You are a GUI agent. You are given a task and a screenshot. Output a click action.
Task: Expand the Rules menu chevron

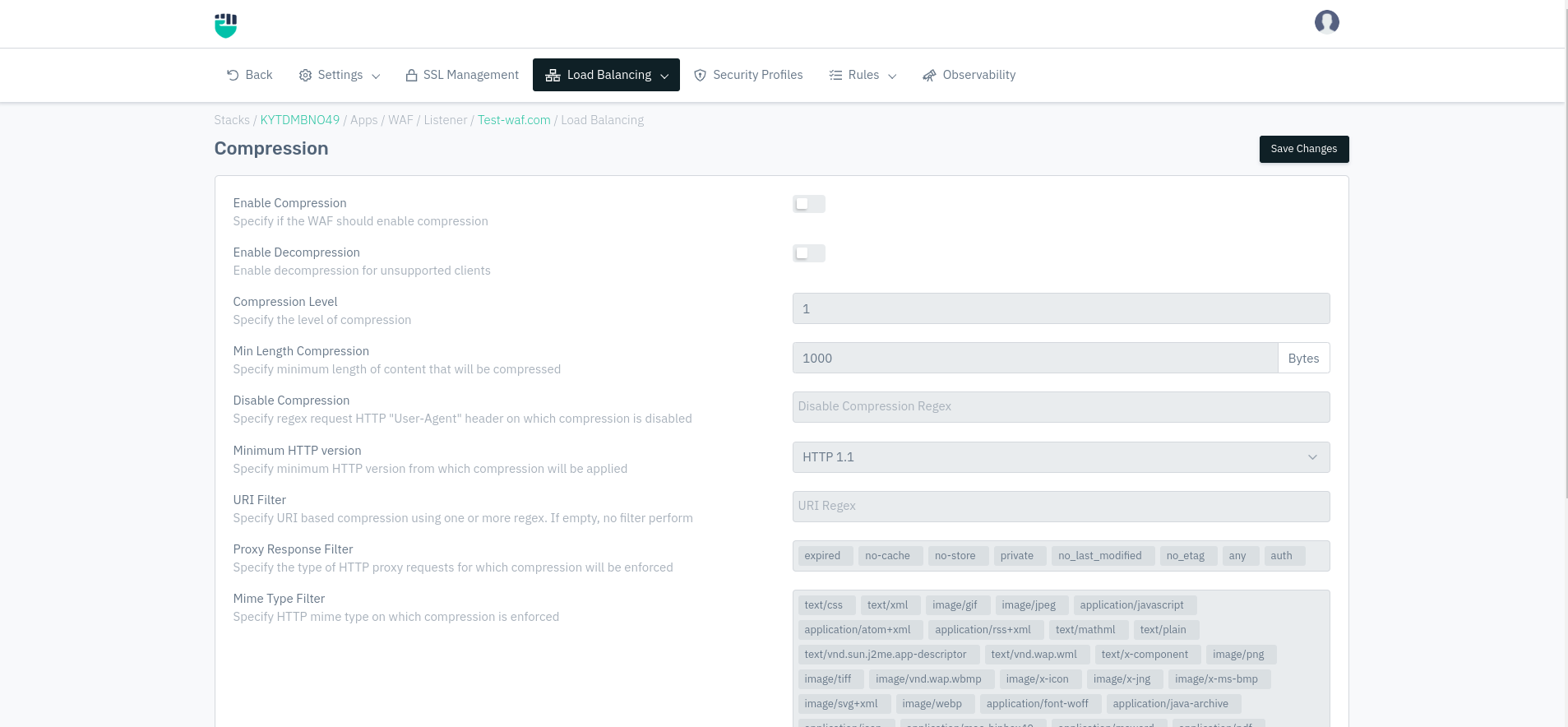click(x=892, y=76)
